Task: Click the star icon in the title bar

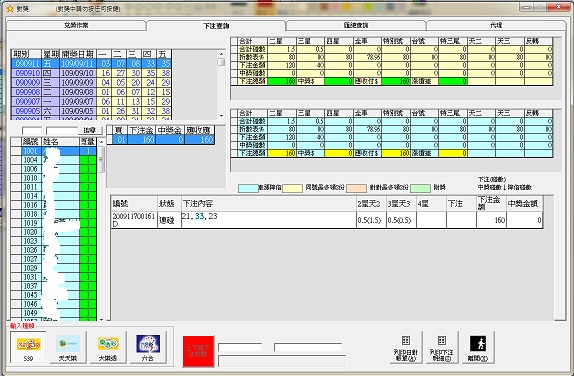Action: coord(10,8)
